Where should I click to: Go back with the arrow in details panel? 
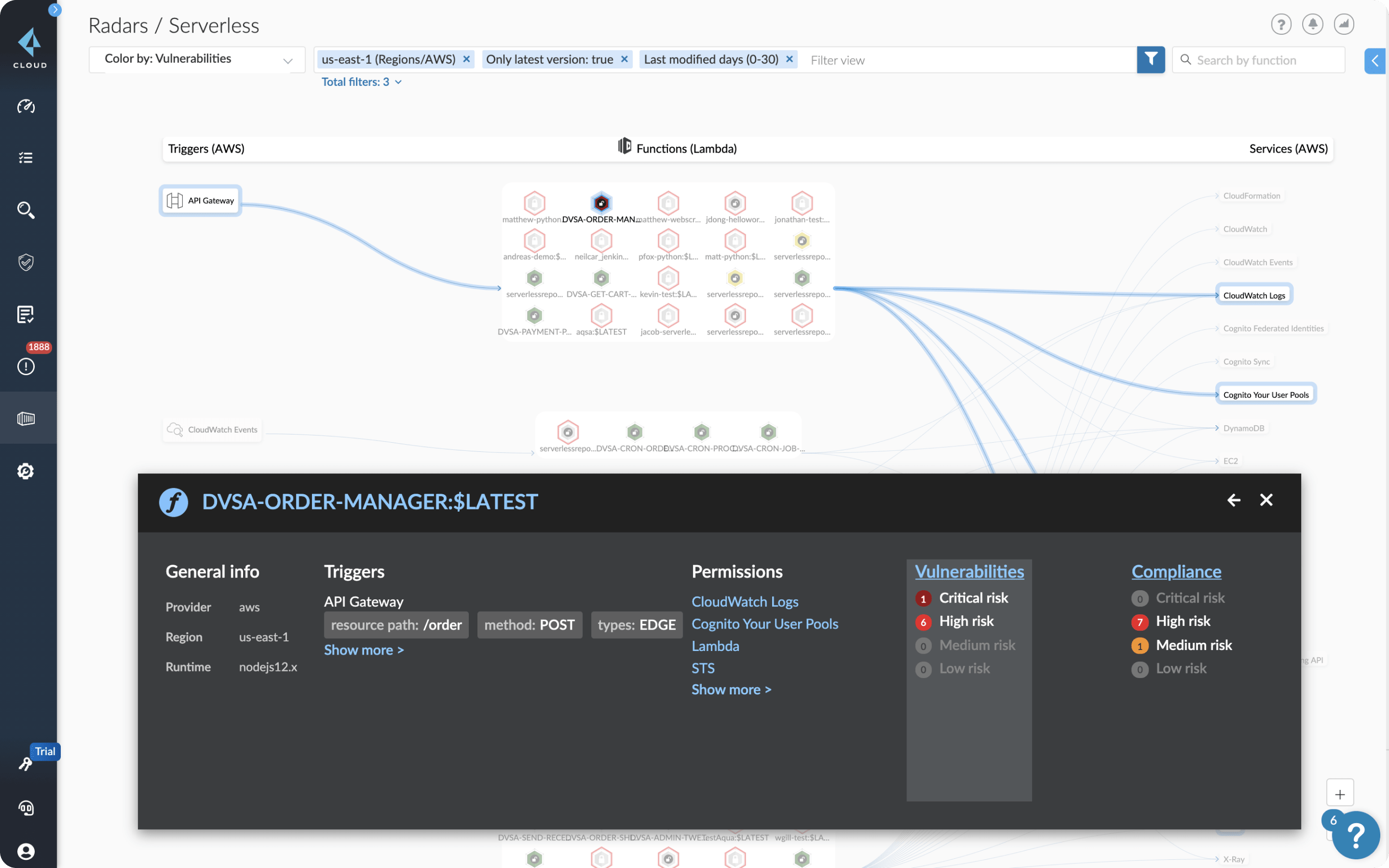click(1233, 500)
